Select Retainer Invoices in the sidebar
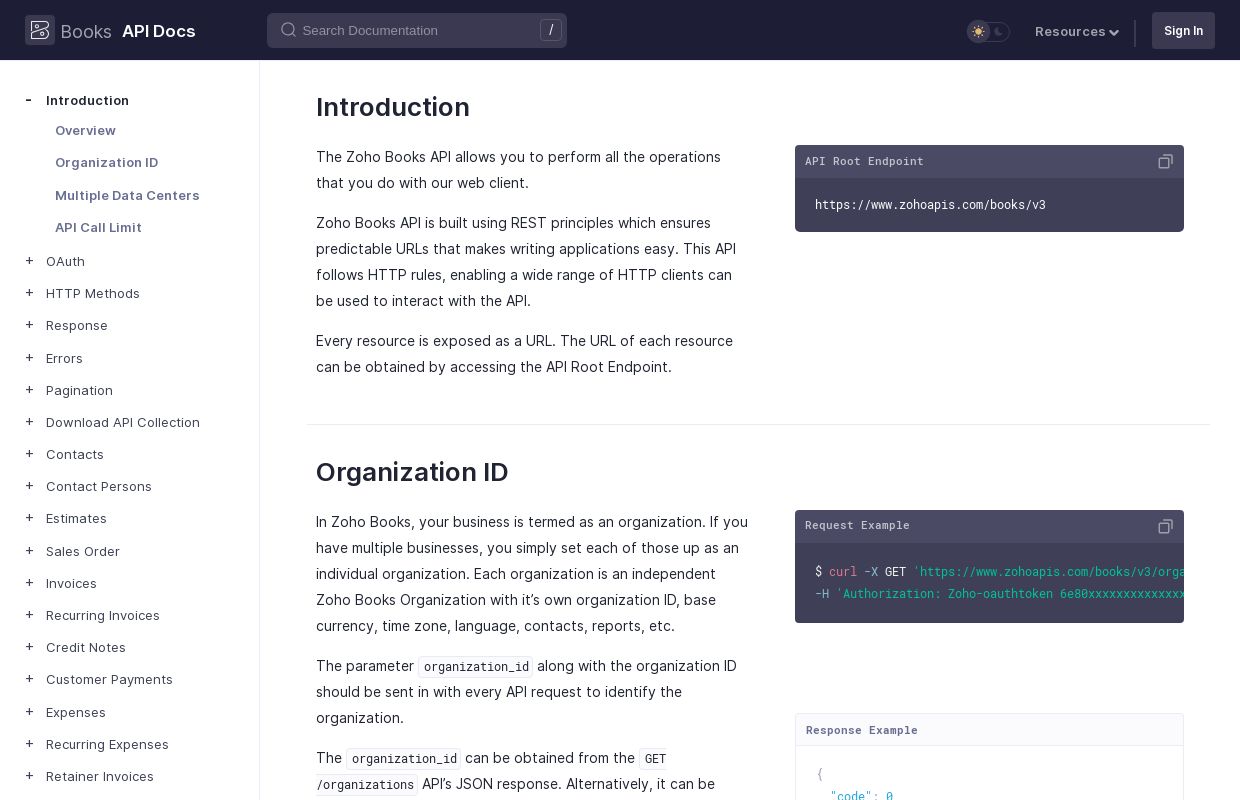This screenshot has height=800, width=1240. click(100, 776)
